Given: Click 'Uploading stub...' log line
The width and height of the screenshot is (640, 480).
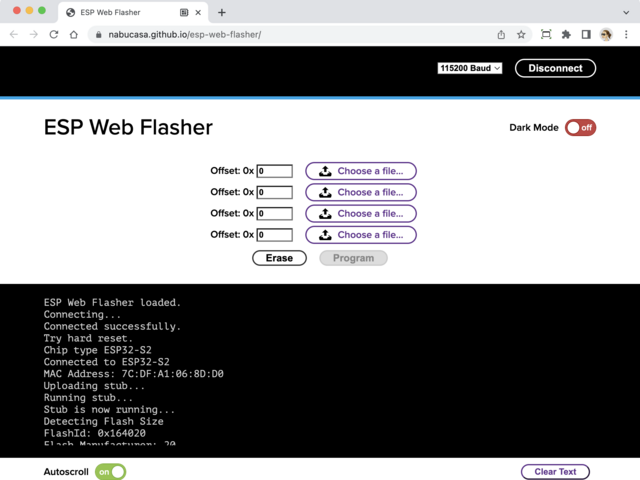Looking at the screenshot, I should [94, 386].
